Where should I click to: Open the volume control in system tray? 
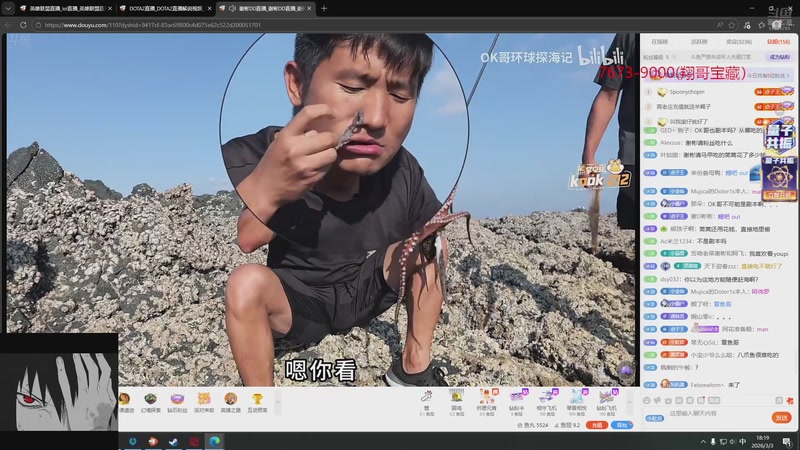tap(733, 442)
